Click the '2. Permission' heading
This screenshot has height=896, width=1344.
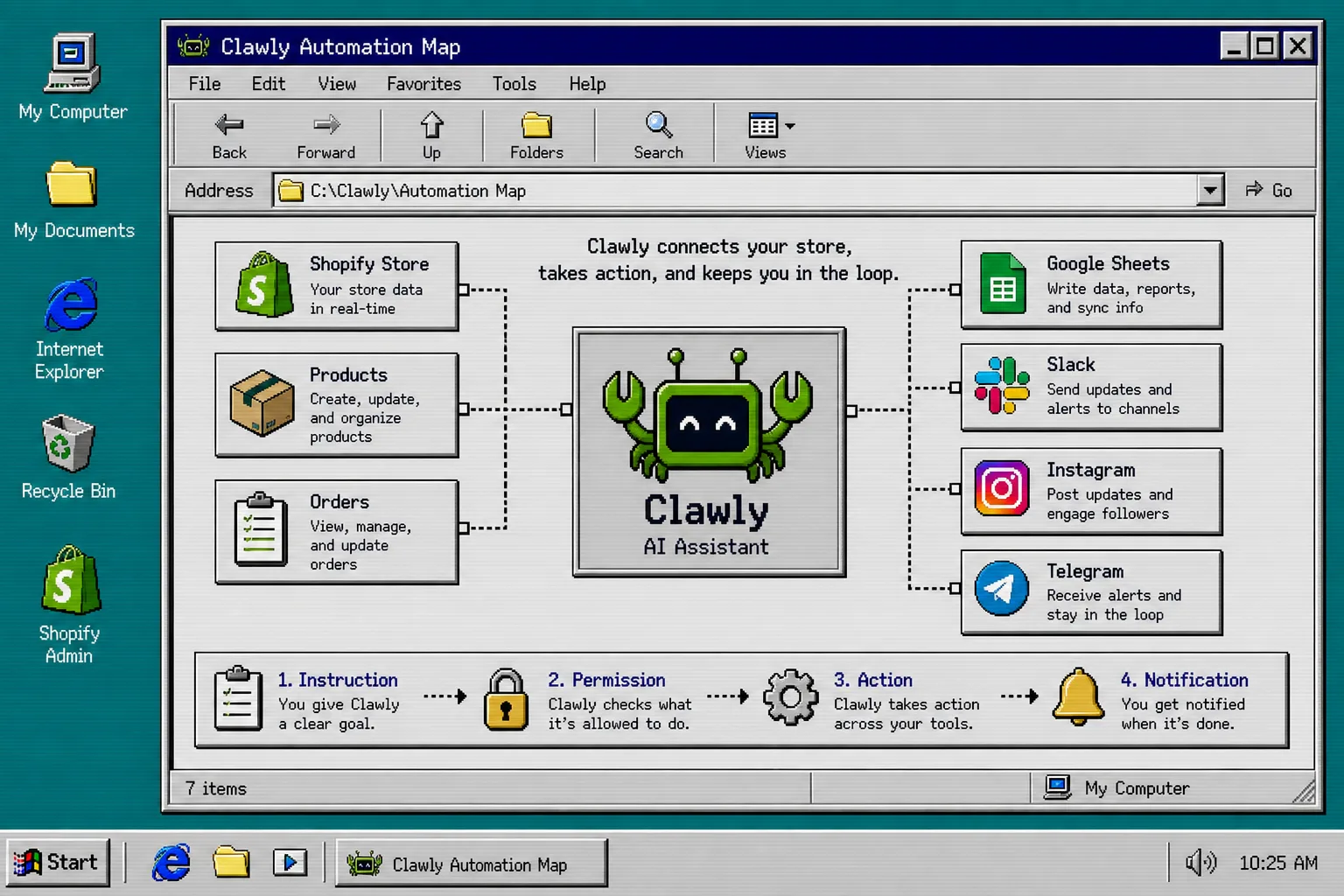point(606,680)
